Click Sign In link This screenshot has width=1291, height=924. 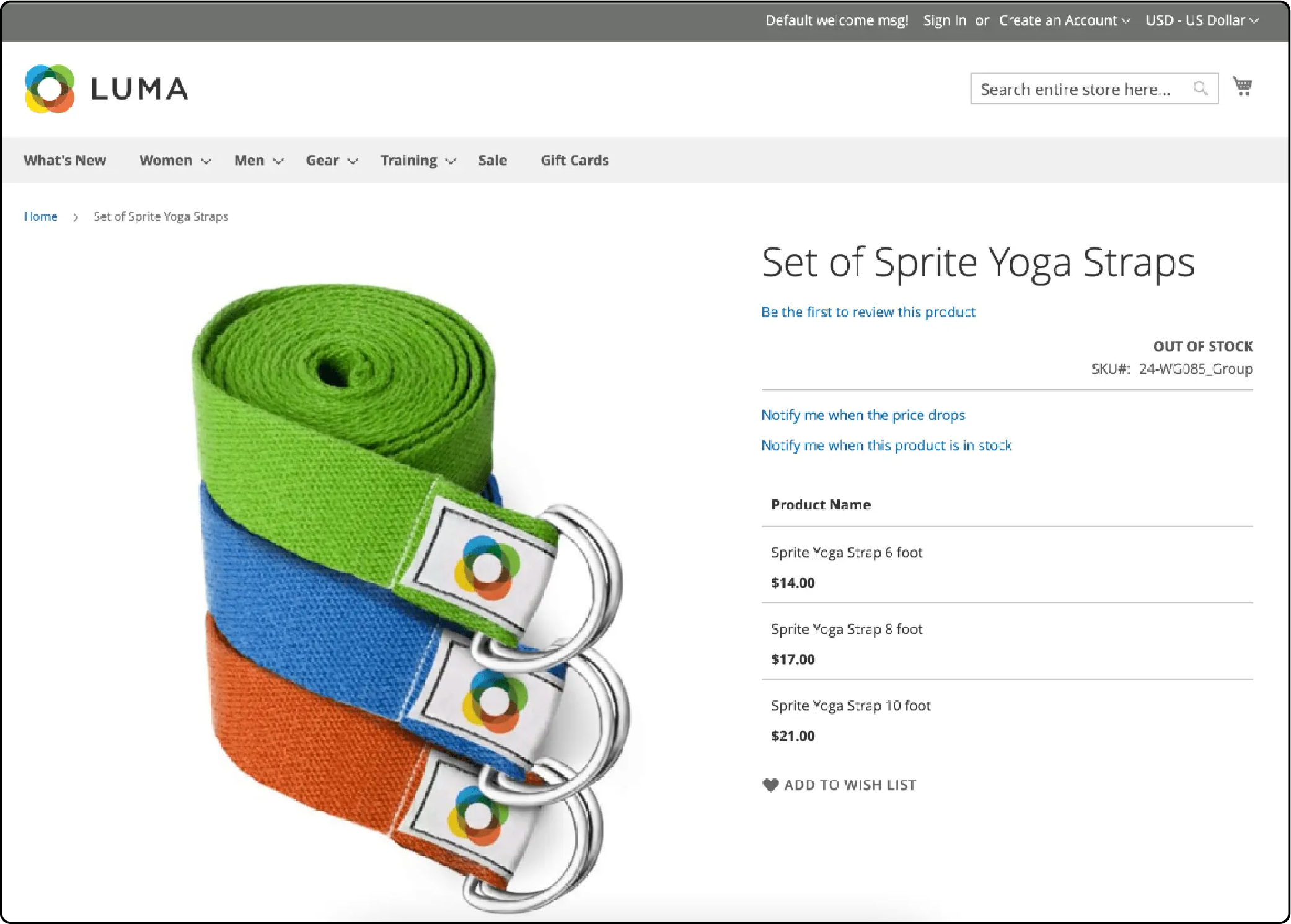click(x=943, y=20)
